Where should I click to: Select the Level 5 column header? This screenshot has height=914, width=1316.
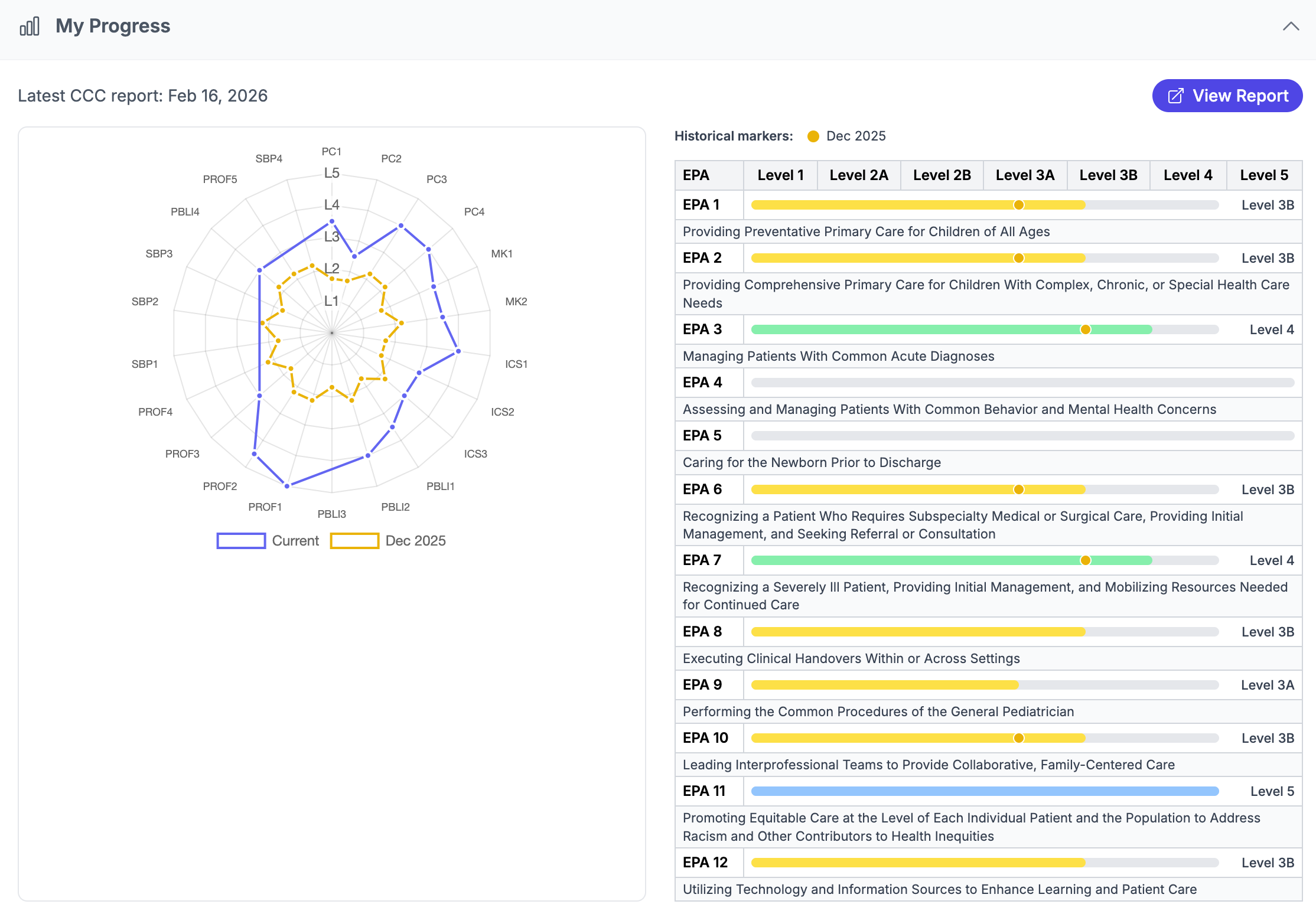tap(1264, 175)
